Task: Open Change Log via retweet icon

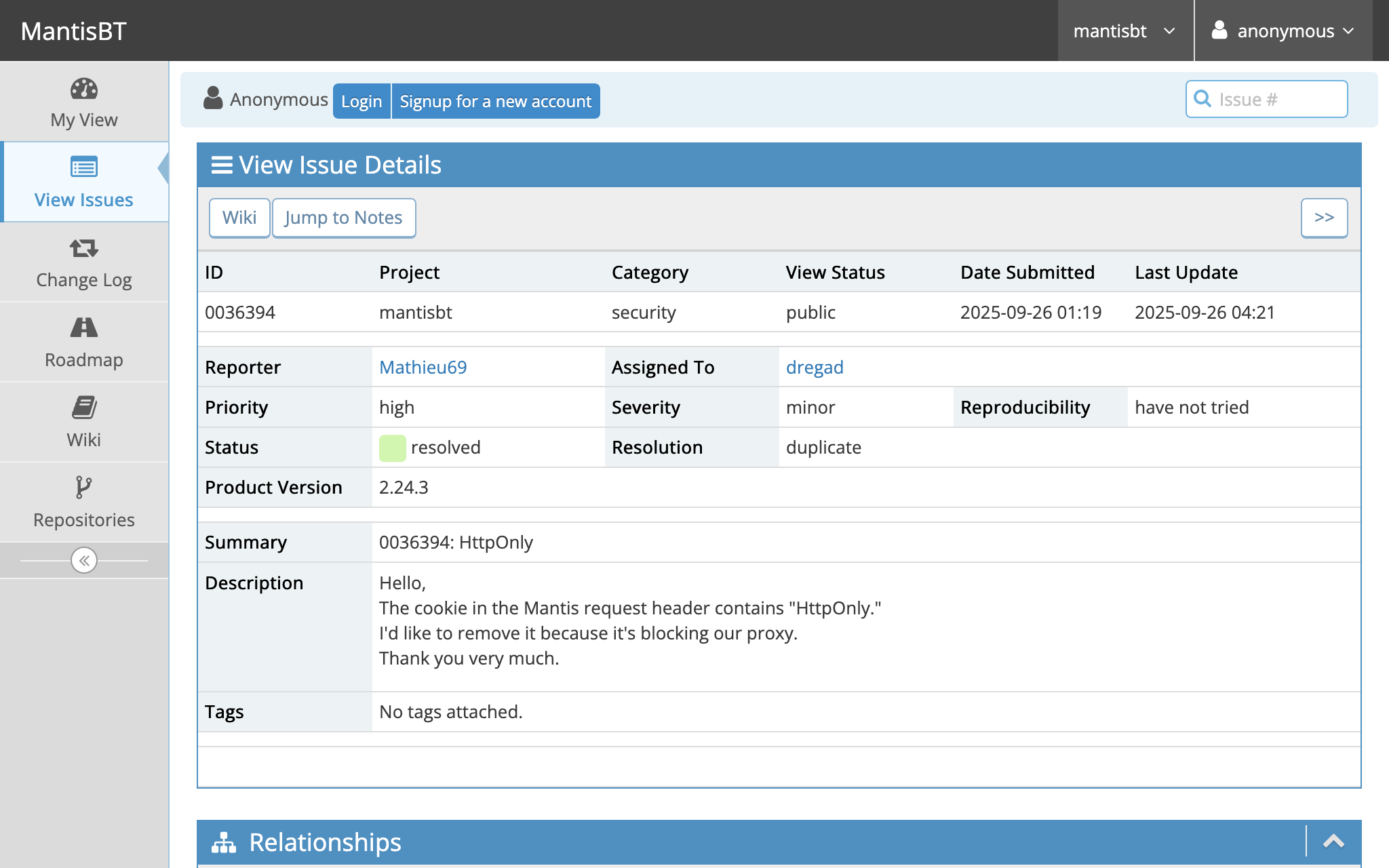Action: click(84, 248)
